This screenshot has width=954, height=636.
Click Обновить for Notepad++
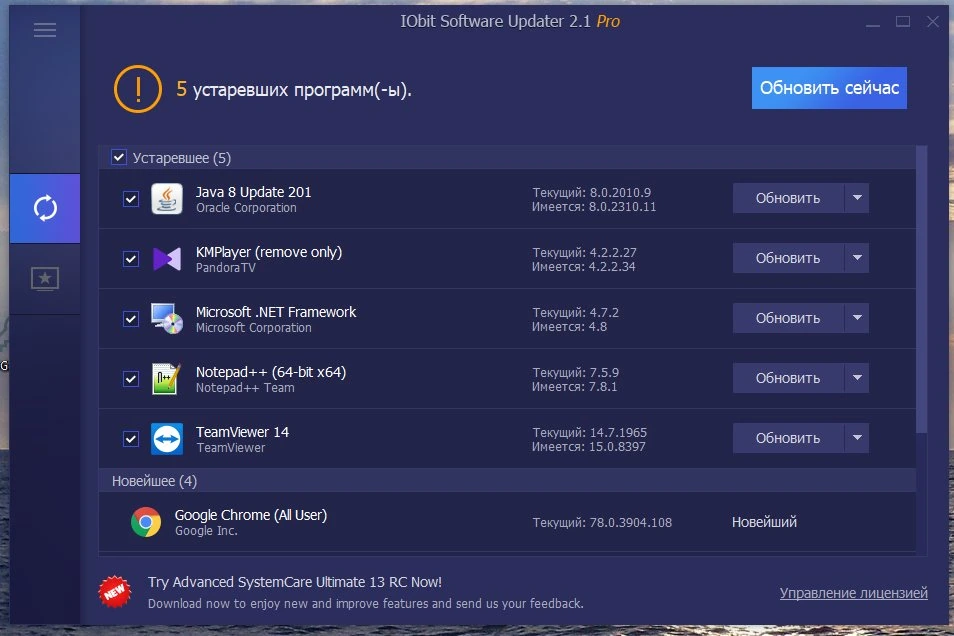coord(788,378)
